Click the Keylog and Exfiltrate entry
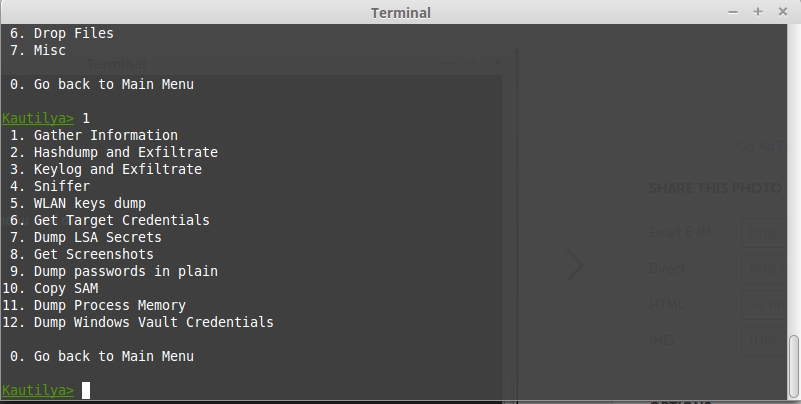Viewport: 801px width, 404px height. point(106,169)
